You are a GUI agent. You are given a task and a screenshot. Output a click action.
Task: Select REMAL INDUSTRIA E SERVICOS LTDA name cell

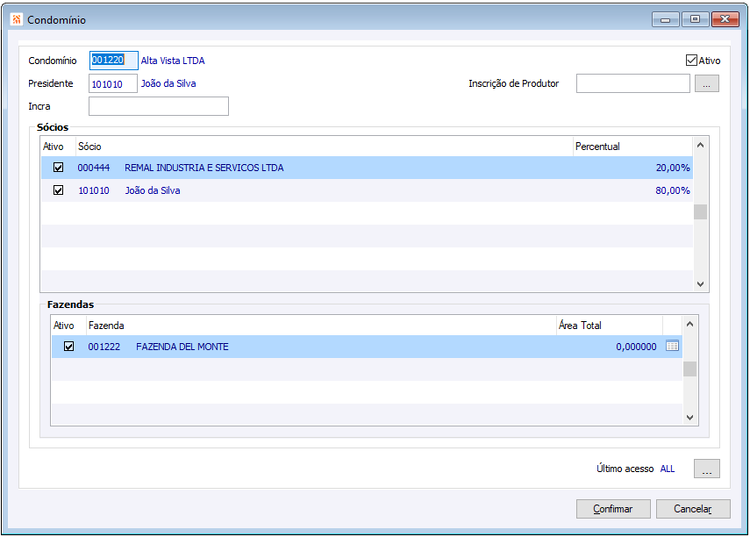click(x=204, y=168)
